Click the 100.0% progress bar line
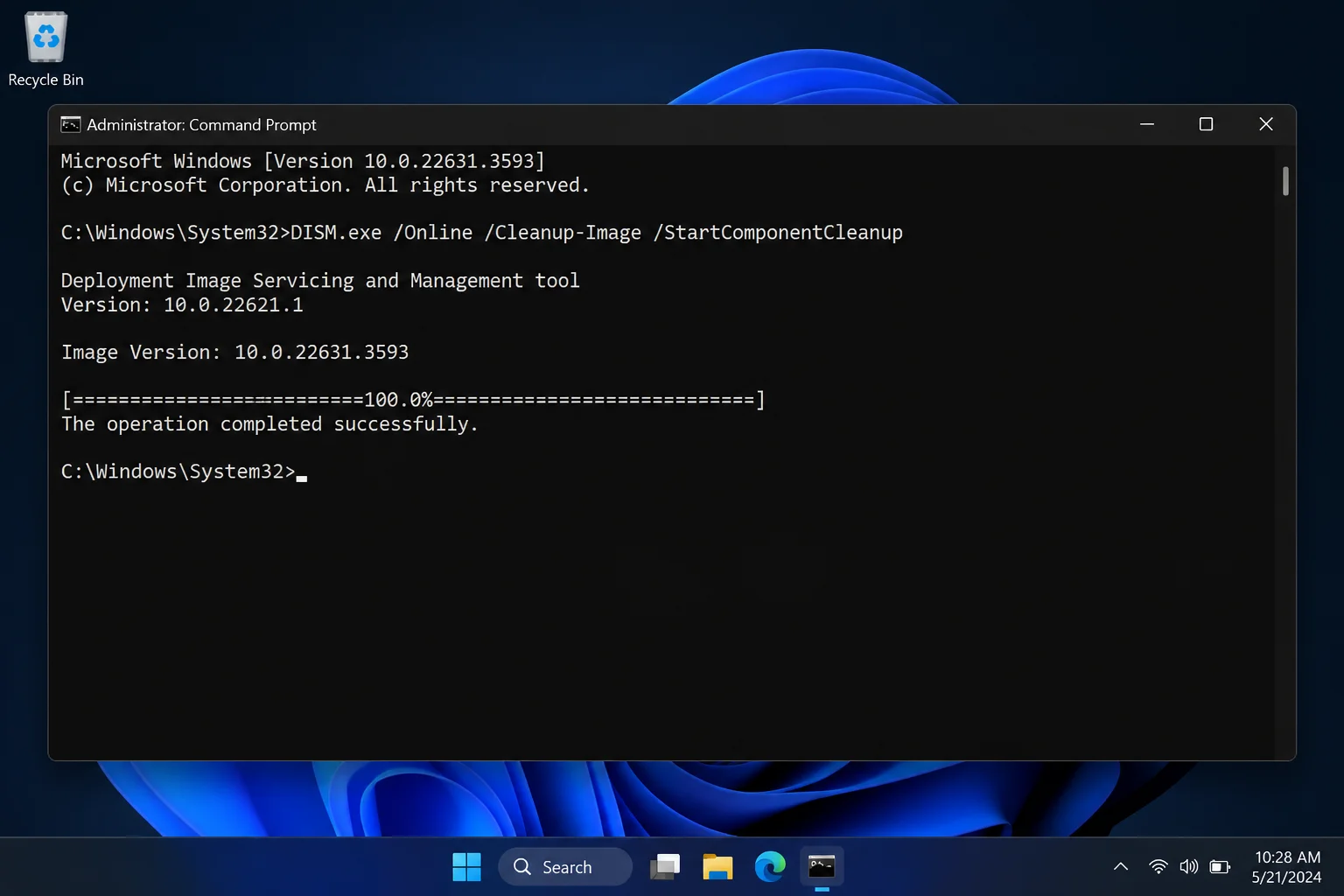 coord(413,400)
